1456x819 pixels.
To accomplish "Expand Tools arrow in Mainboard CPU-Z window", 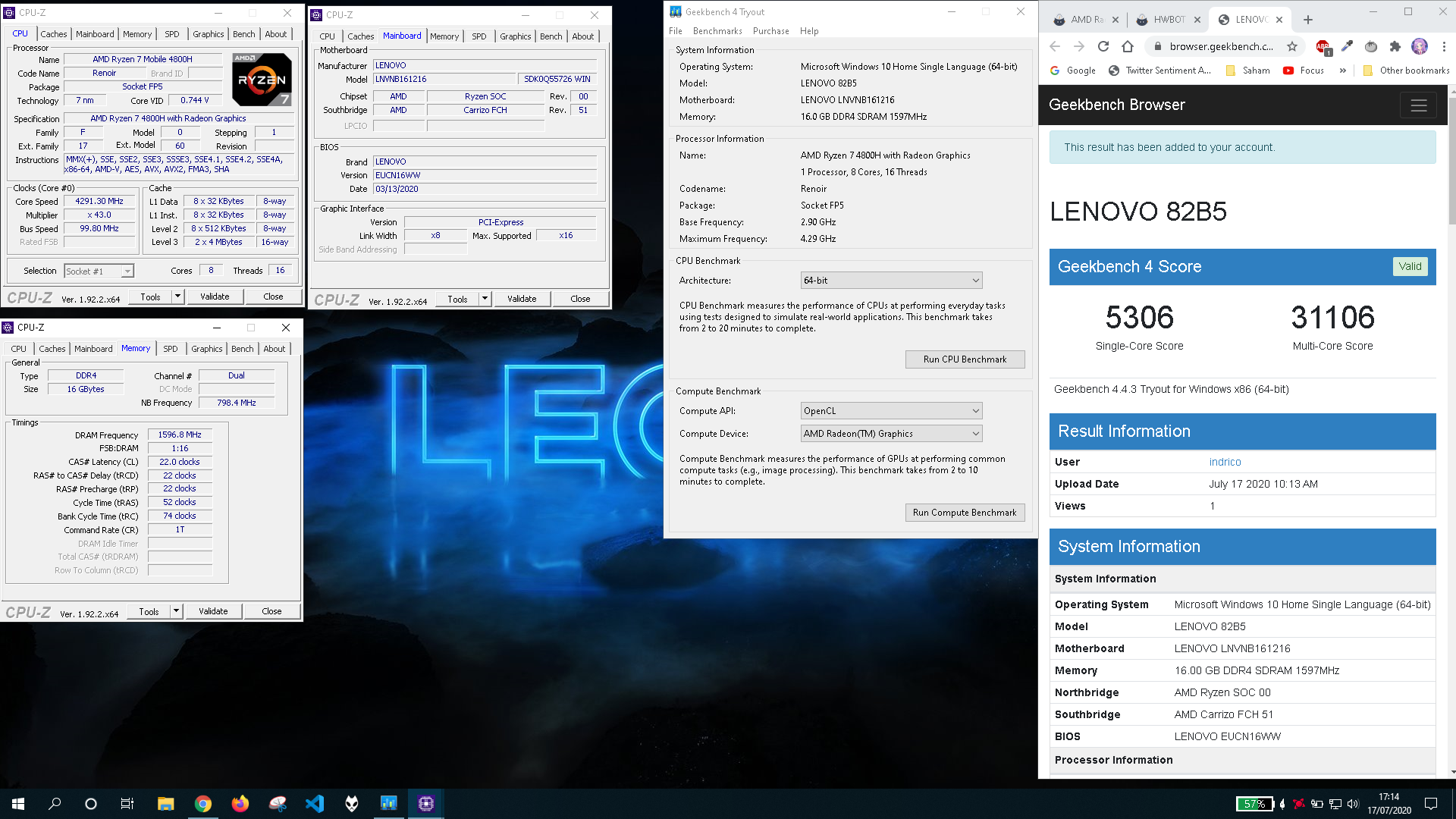I will [x=485, y=299].
